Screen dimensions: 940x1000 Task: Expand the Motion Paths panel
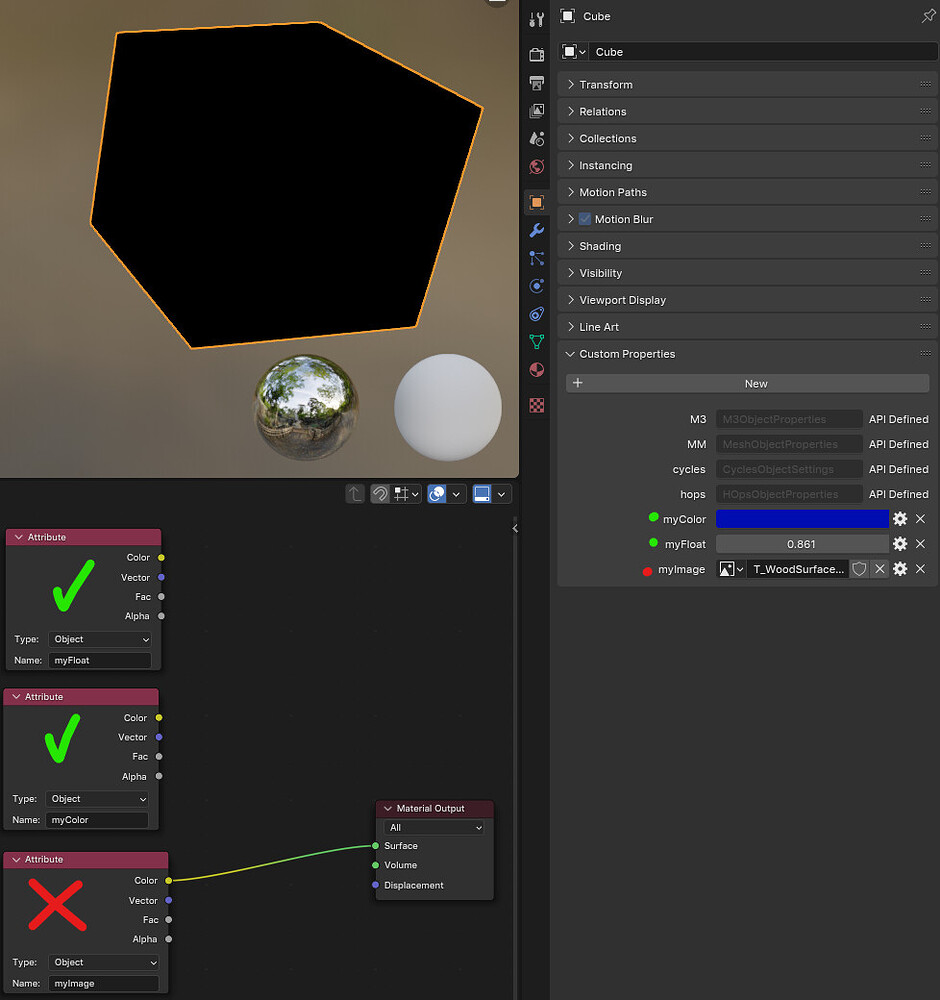click(747, 192)
